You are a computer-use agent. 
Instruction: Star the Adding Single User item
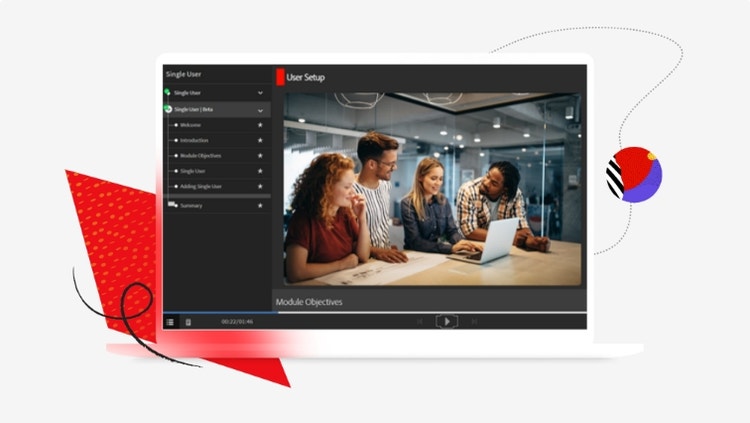pos(260,187)
